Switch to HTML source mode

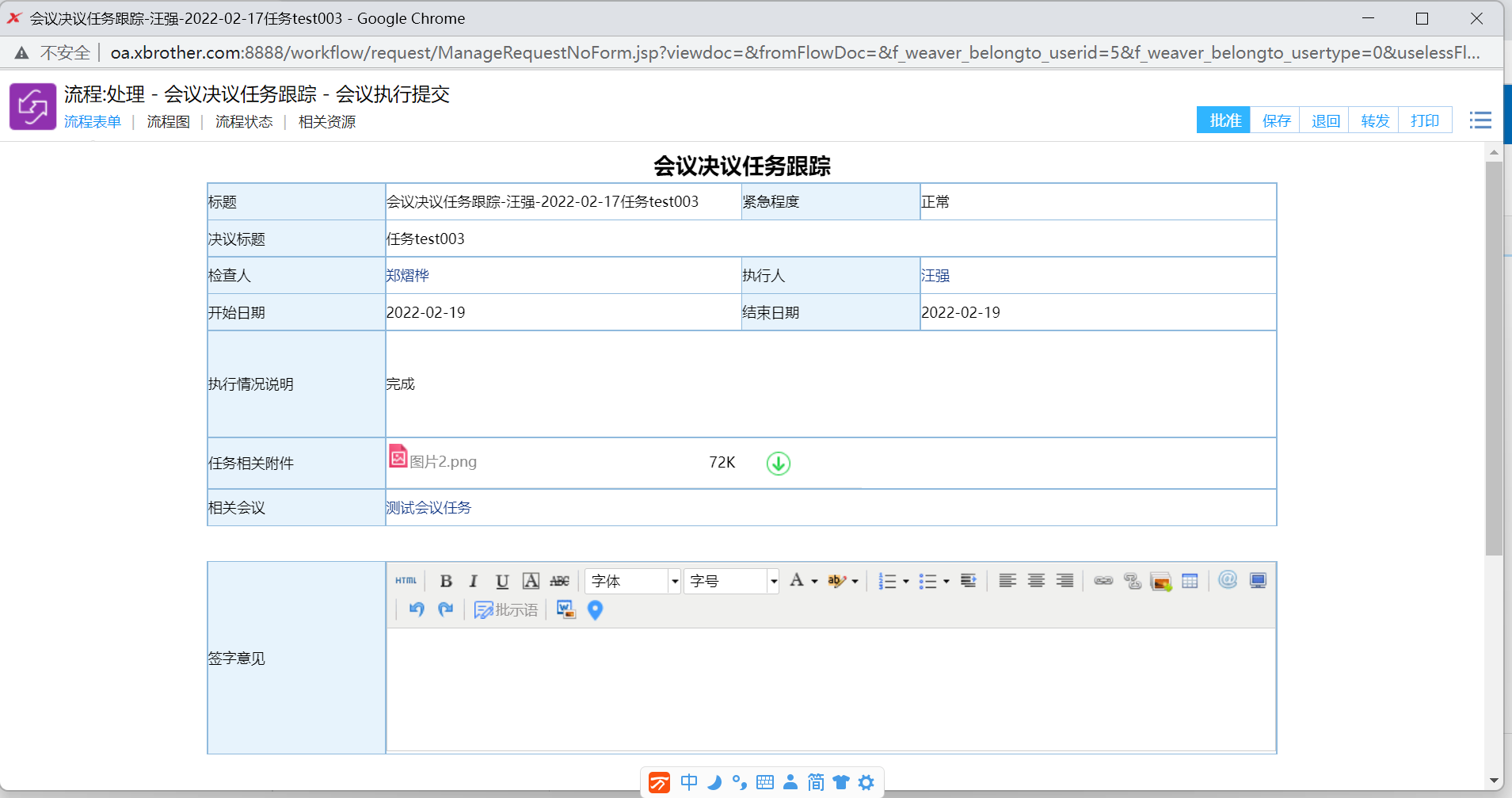tap(406, 581)
